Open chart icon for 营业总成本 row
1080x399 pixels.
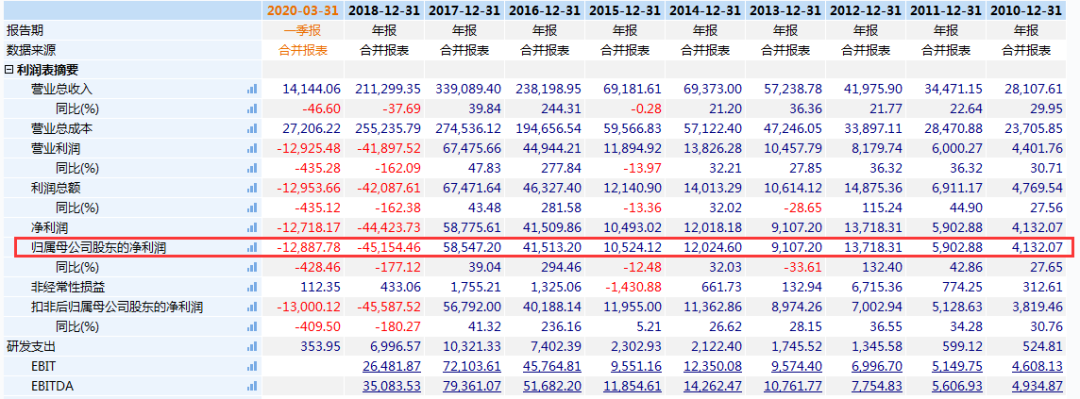[x=251, y=129]
